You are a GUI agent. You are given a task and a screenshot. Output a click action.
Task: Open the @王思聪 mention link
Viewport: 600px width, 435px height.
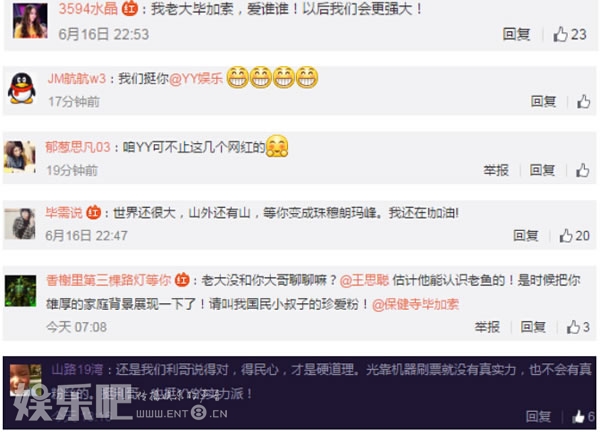point(364,280)
